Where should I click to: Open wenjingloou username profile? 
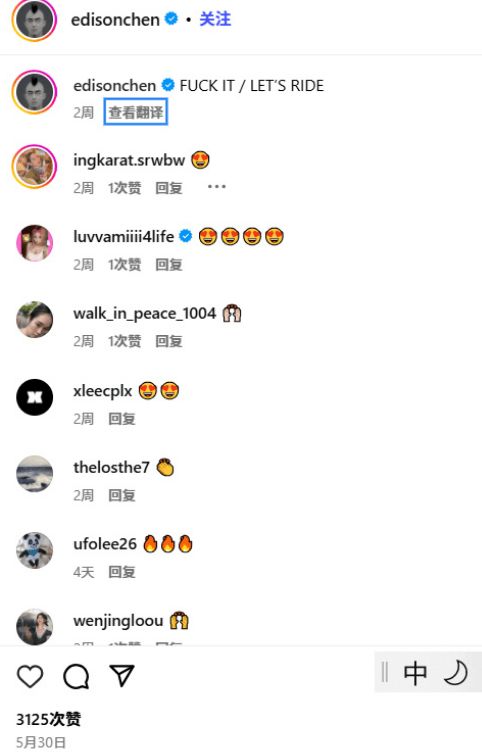(118, 620)
